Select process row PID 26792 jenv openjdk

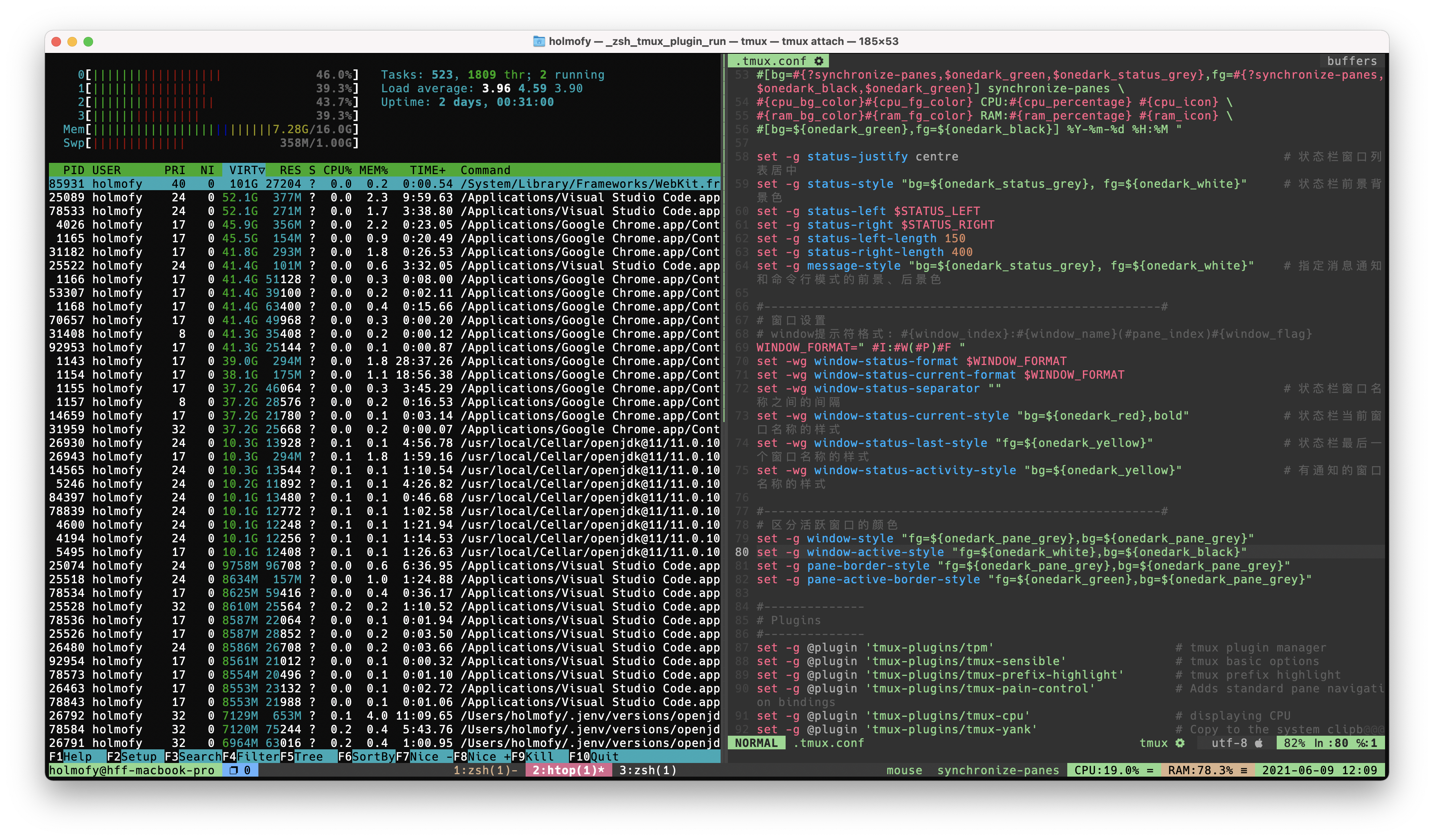click(x=384, y=715)
